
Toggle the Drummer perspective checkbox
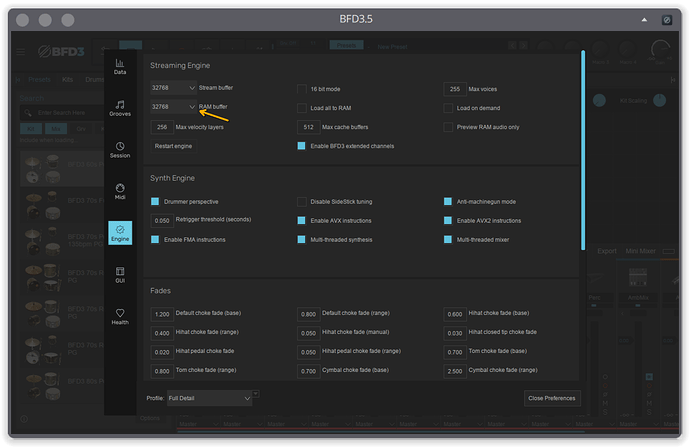click(156, 201)
